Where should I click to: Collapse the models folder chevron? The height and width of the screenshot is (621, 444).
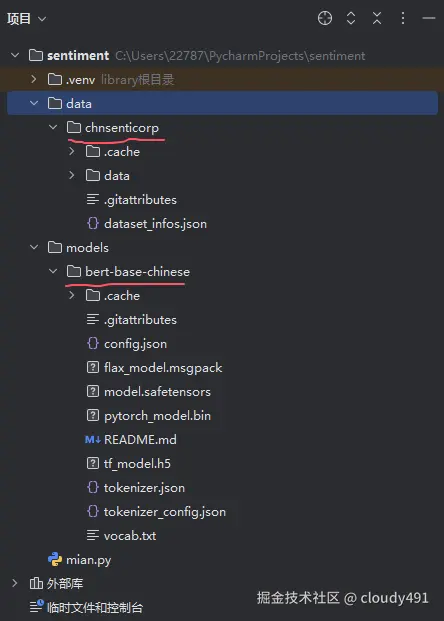point(34,248)
